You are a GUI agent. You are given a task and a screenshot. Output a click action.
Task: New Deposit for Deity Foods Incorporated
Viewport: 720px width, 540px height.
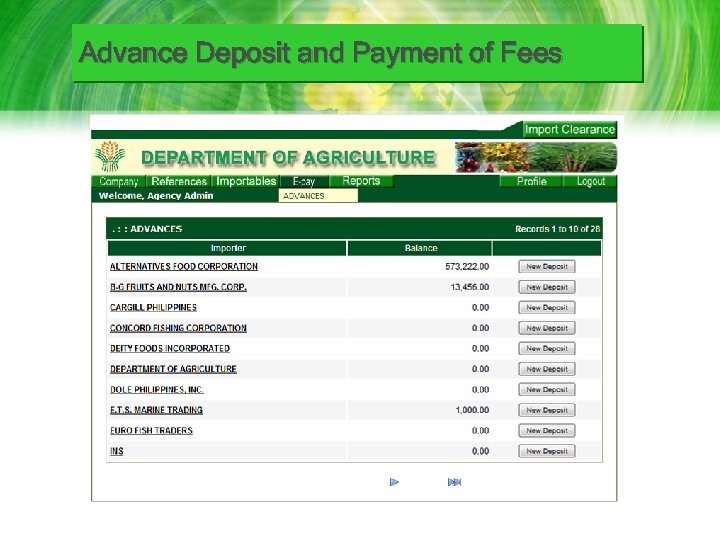point(547,349)
